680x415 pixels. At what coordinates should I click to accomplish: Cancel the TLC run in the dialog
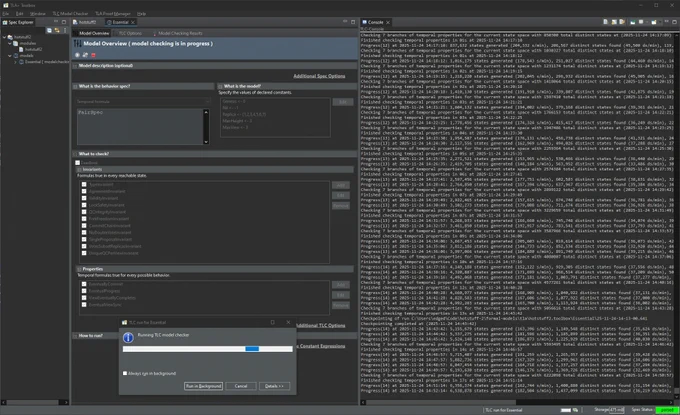pyautogui.click(x=241, y=386)
